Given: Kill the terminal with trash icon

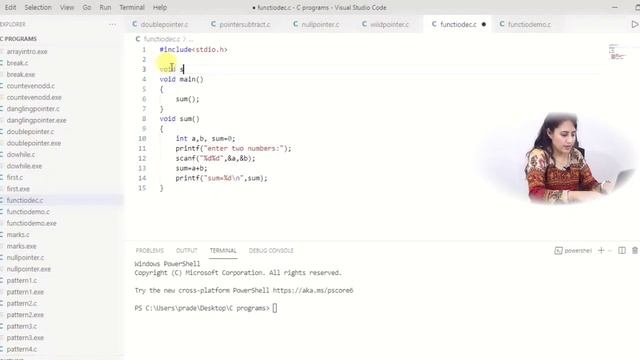Looking at the screenshot, I should (x=635, y=251).
